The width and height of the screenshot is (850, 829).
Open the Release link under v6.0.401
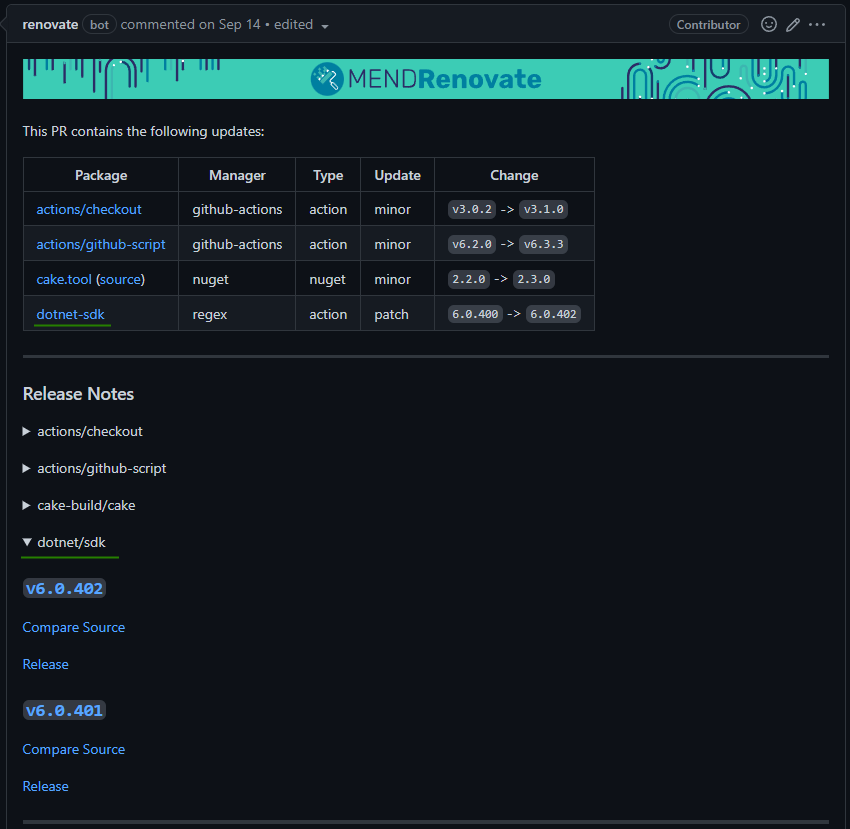click(46, 786)
